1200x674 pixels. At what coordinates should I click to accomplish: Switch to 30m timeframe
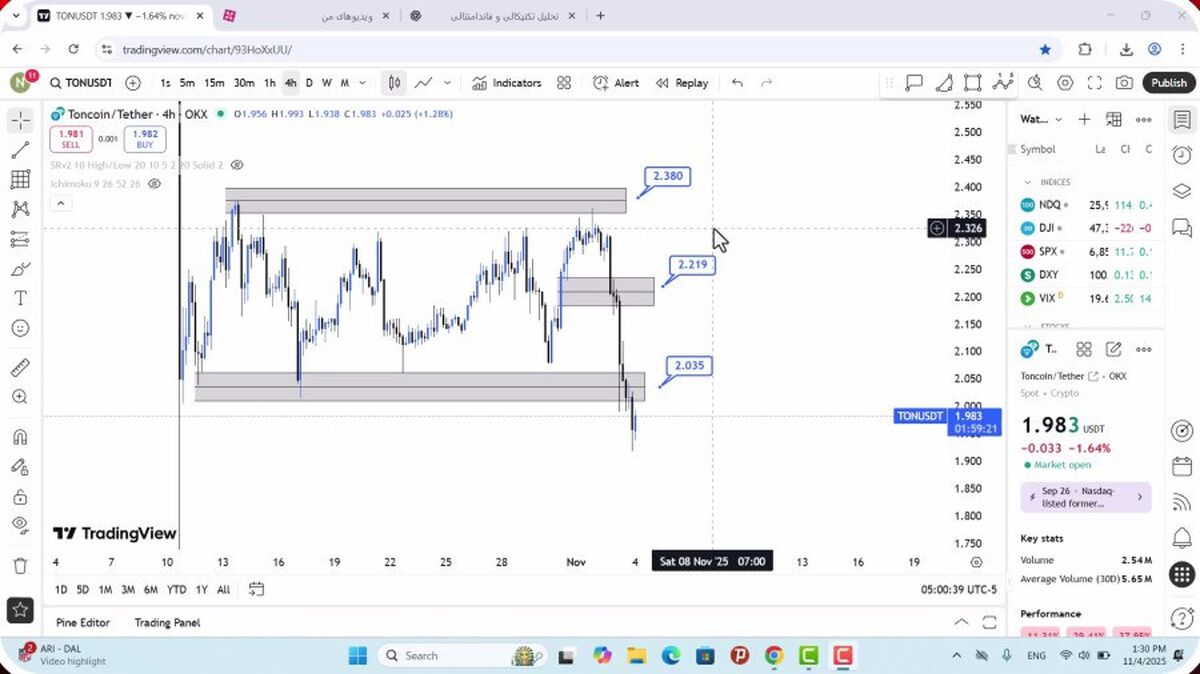tap(244, 83)
